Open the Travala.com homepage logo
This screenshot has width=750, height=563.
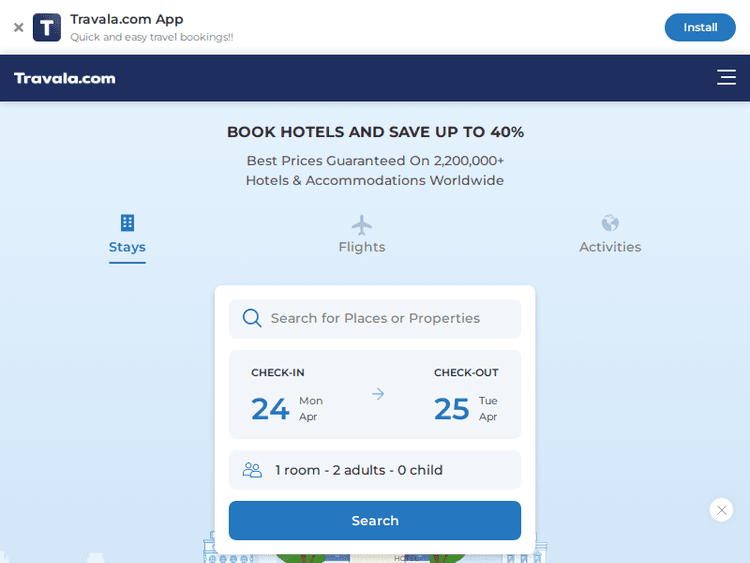(x=65, y=78)
